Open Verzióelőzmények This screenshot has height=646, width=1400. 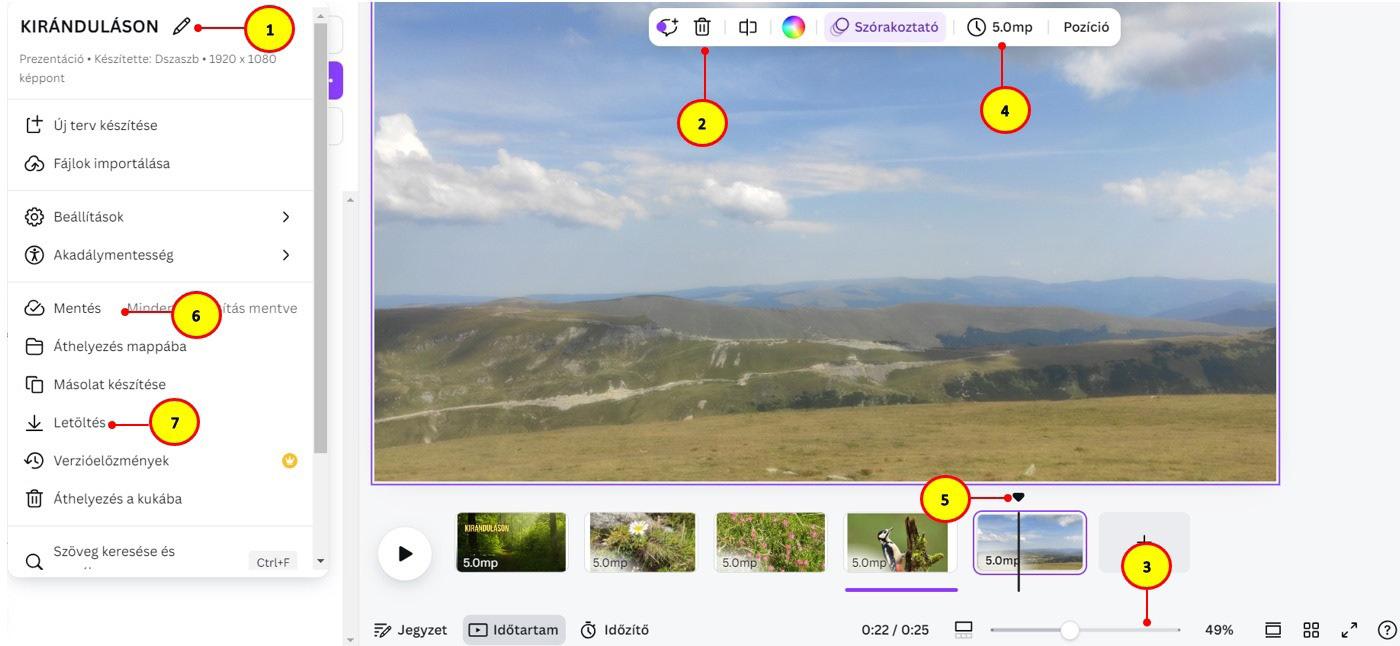point(161,461)
